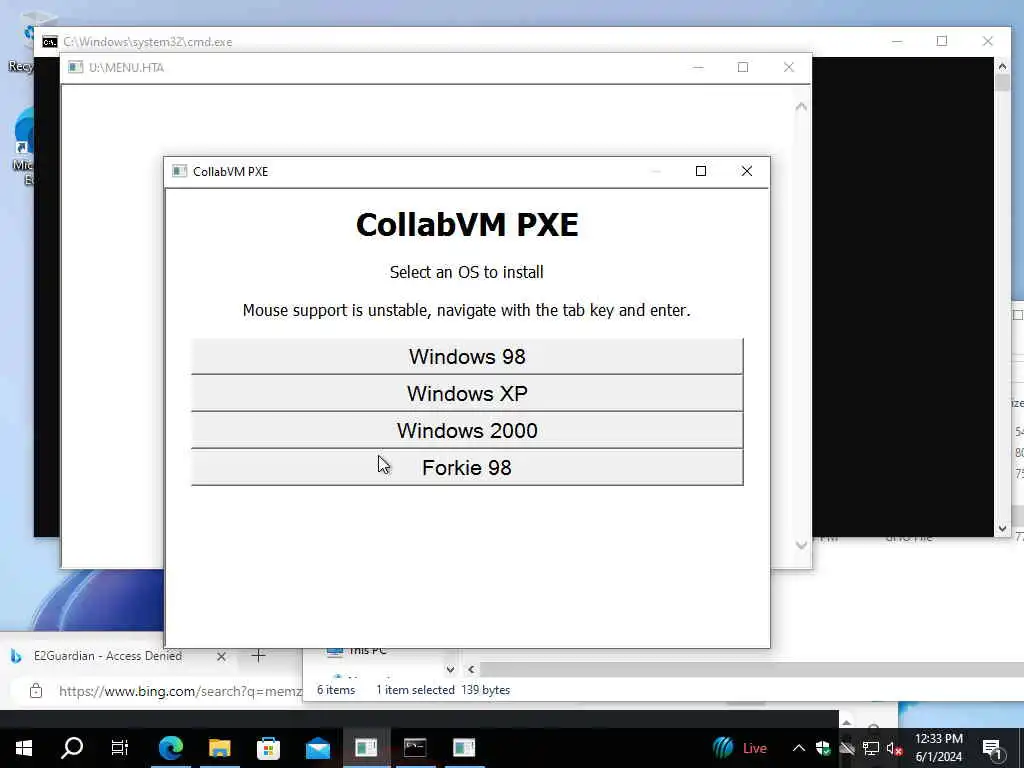Viewport: 1024px width, 768px height.
Task: Click the Bing favicon on the tab
Action: (16, 656)
